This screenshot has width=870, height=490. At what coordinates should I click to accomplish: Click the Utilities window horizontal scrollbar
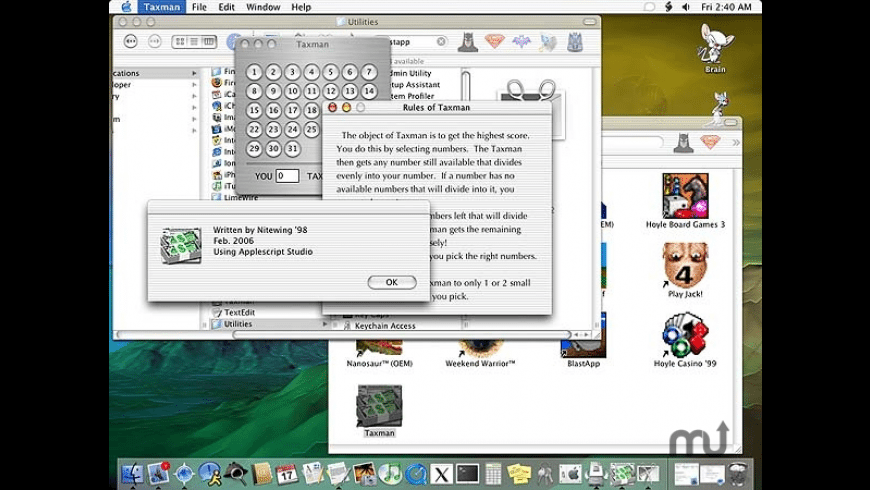click(402, 335)
